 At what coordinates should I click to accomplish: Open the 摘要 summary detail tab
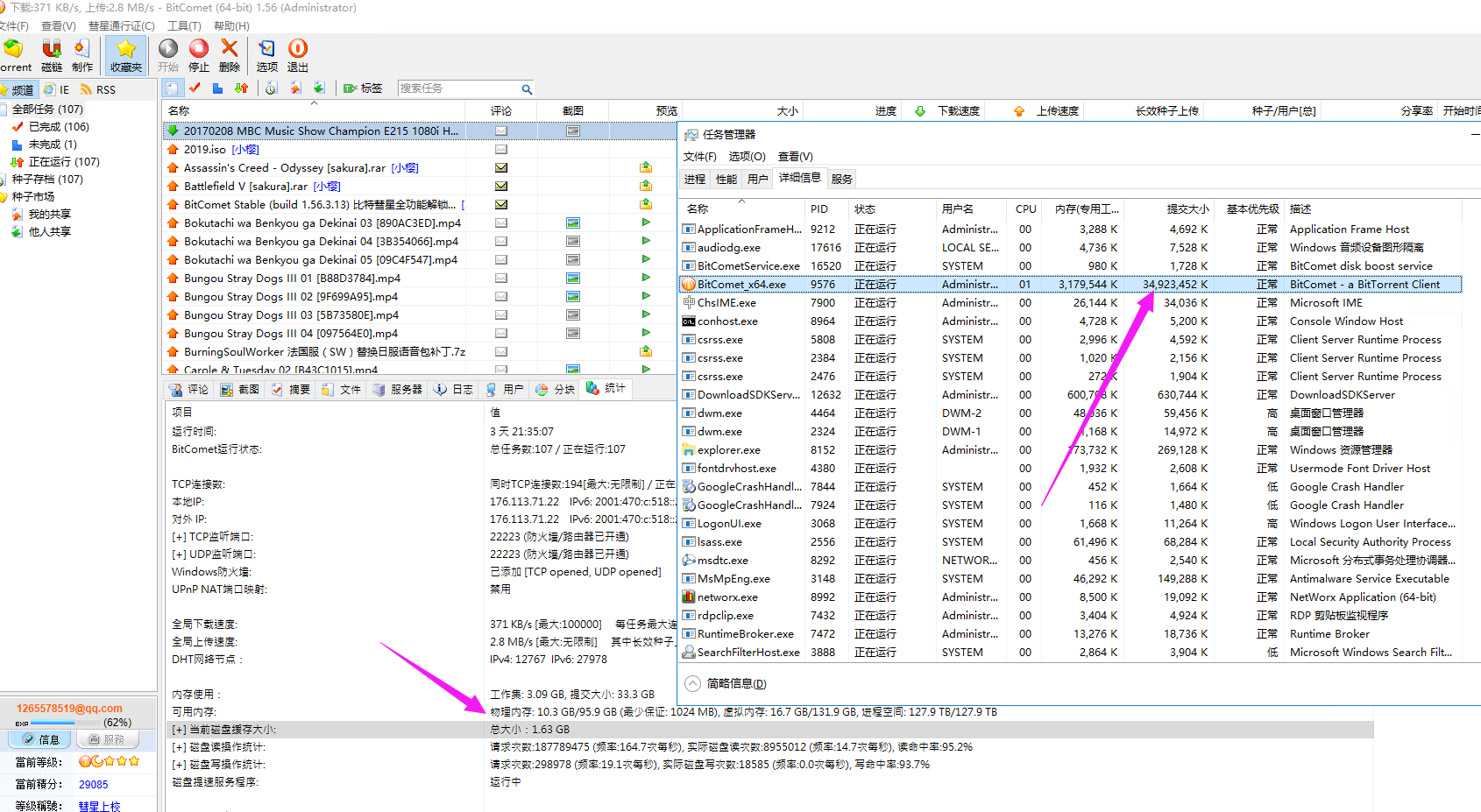(290, 389)
